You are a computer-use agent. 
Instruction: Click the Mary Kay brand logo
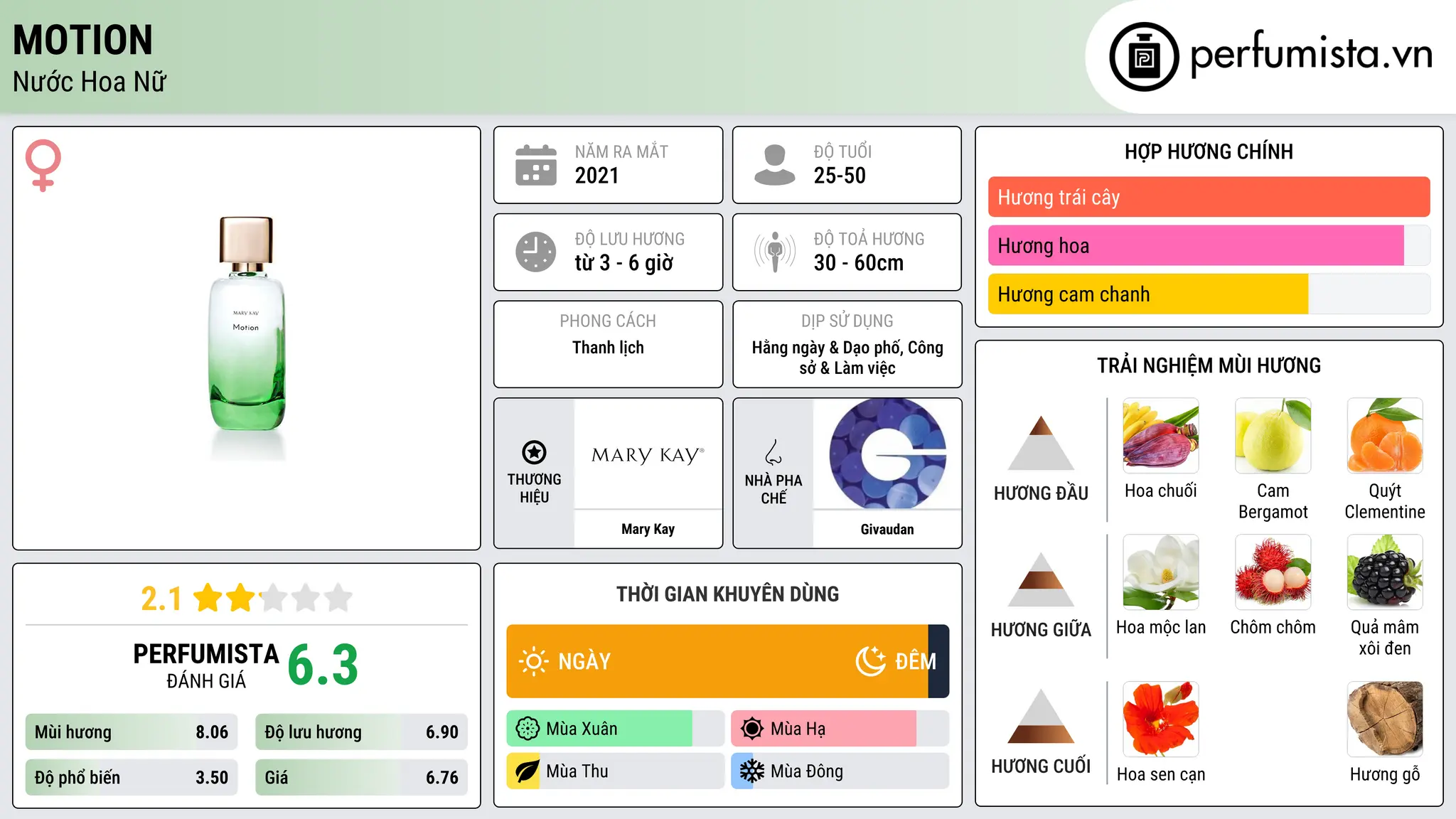648,455
